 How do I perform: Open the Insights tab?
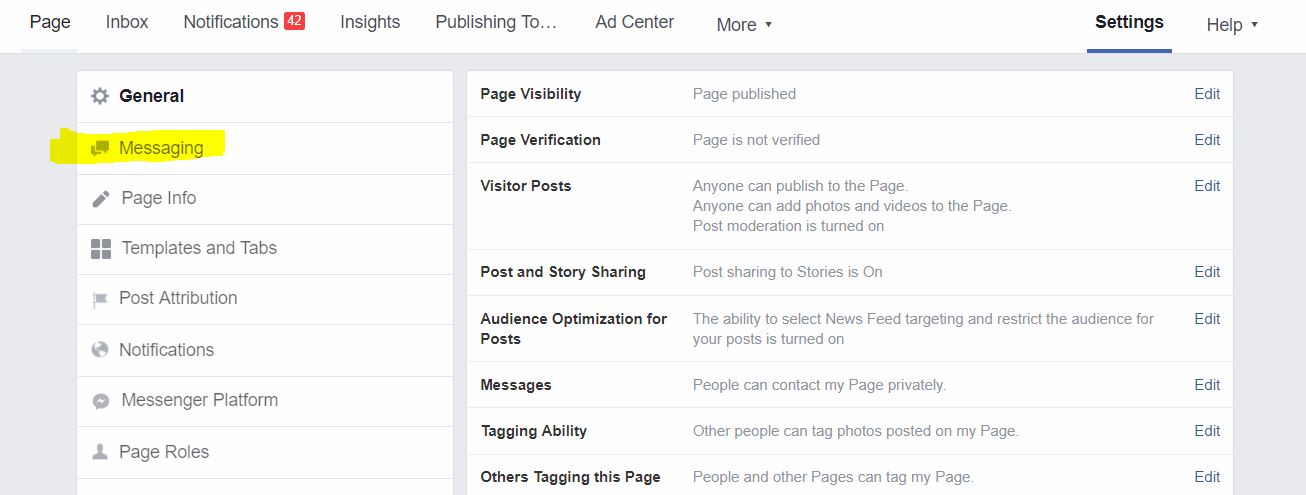(x=370, y=22)
